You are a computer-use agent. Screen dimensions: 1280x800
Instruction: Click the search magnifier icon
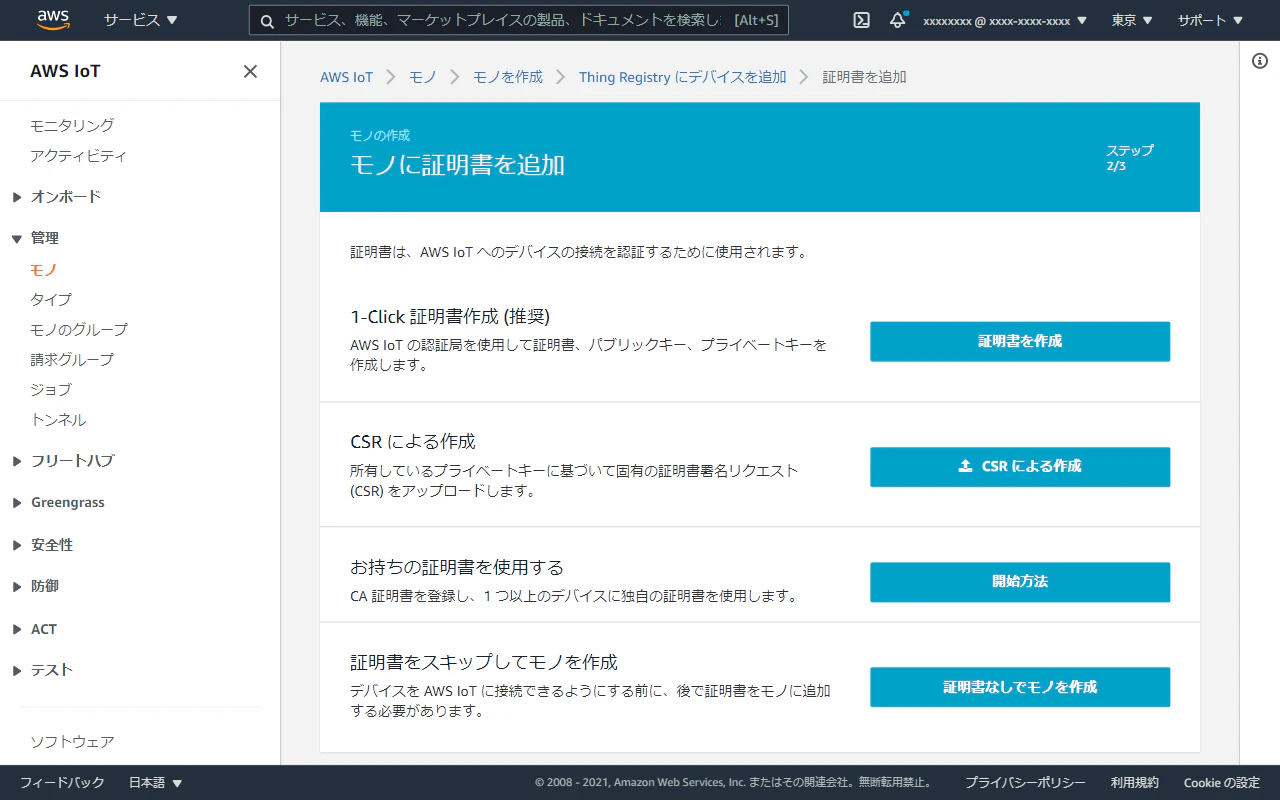[x=266, y=20]
